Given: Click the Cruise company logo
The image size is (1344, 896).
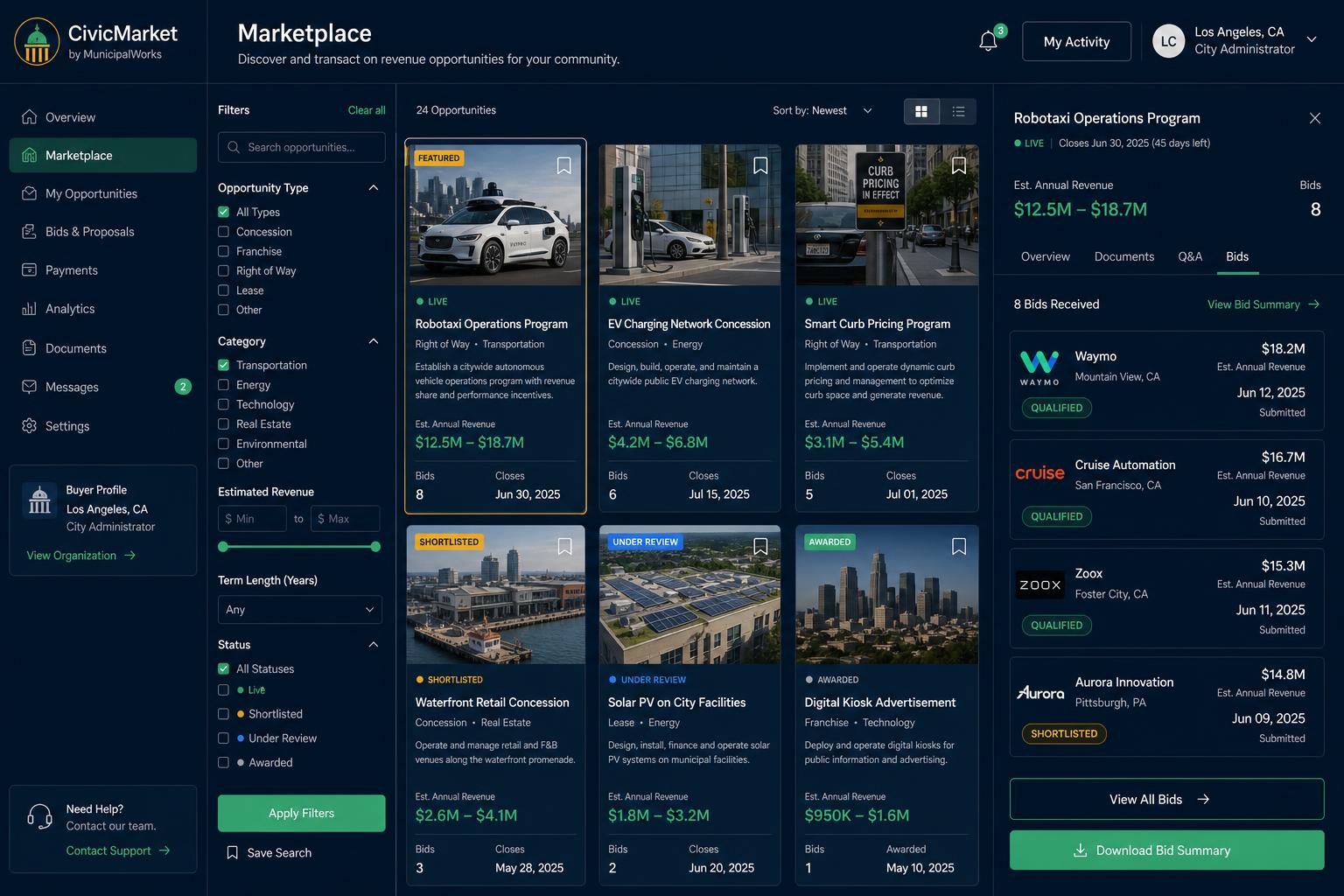Looking at the screenshot, I should point(1039,473).
